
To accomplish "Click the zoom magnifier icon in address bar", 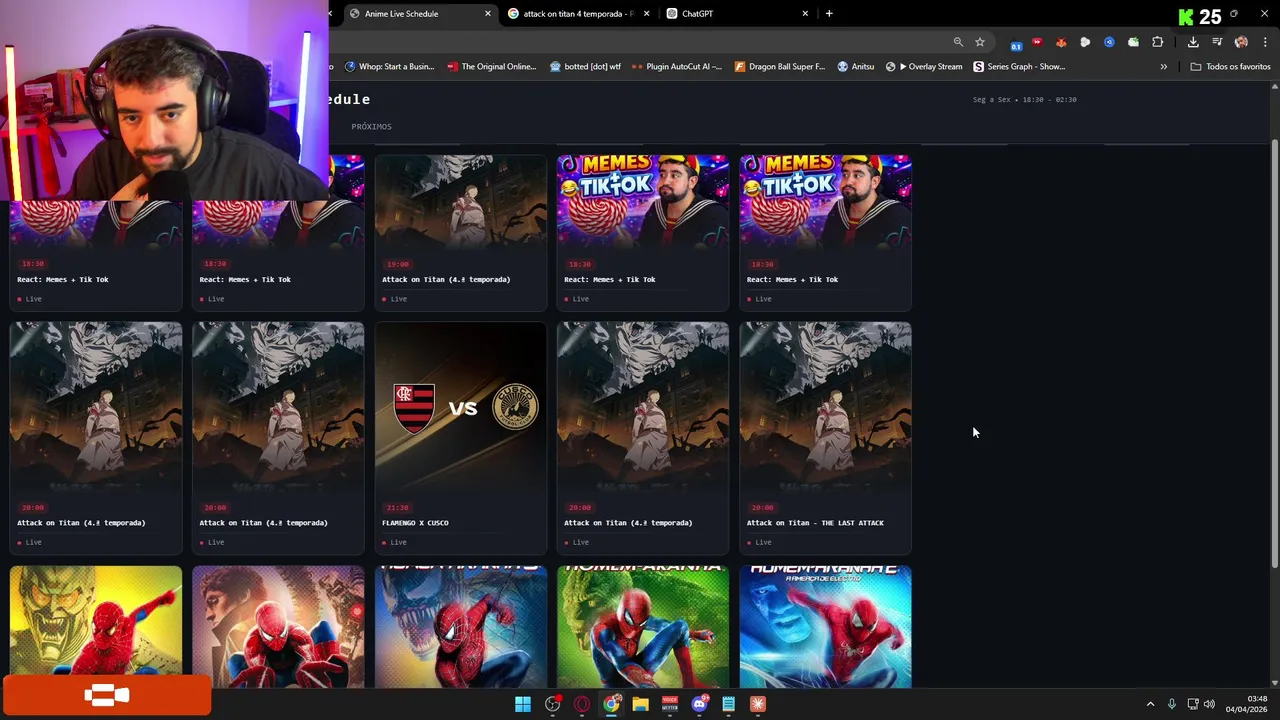I will click(958, 42).
